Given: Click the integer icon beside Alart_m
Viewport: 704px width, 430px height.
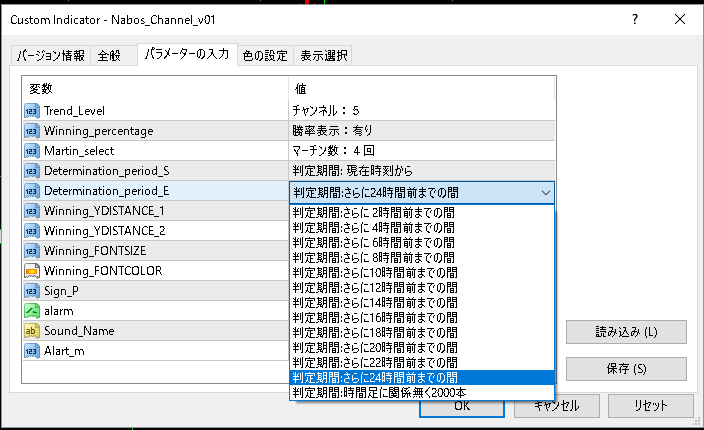Looking at the screenshot, I should tap(31, 351).
